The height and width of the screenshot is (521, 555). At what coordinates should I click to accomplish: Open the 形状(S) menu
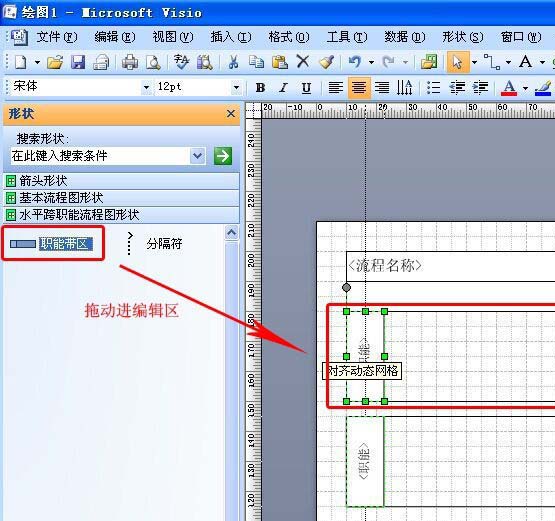[463, 37]
